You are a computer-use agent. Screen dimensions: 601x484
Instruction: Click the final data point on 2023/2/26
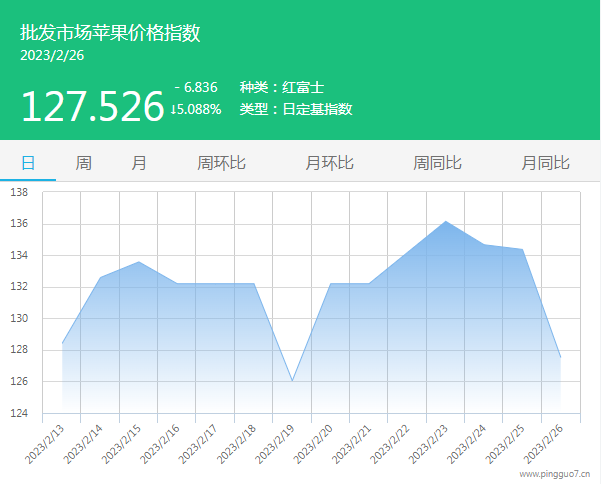[560, 357]
